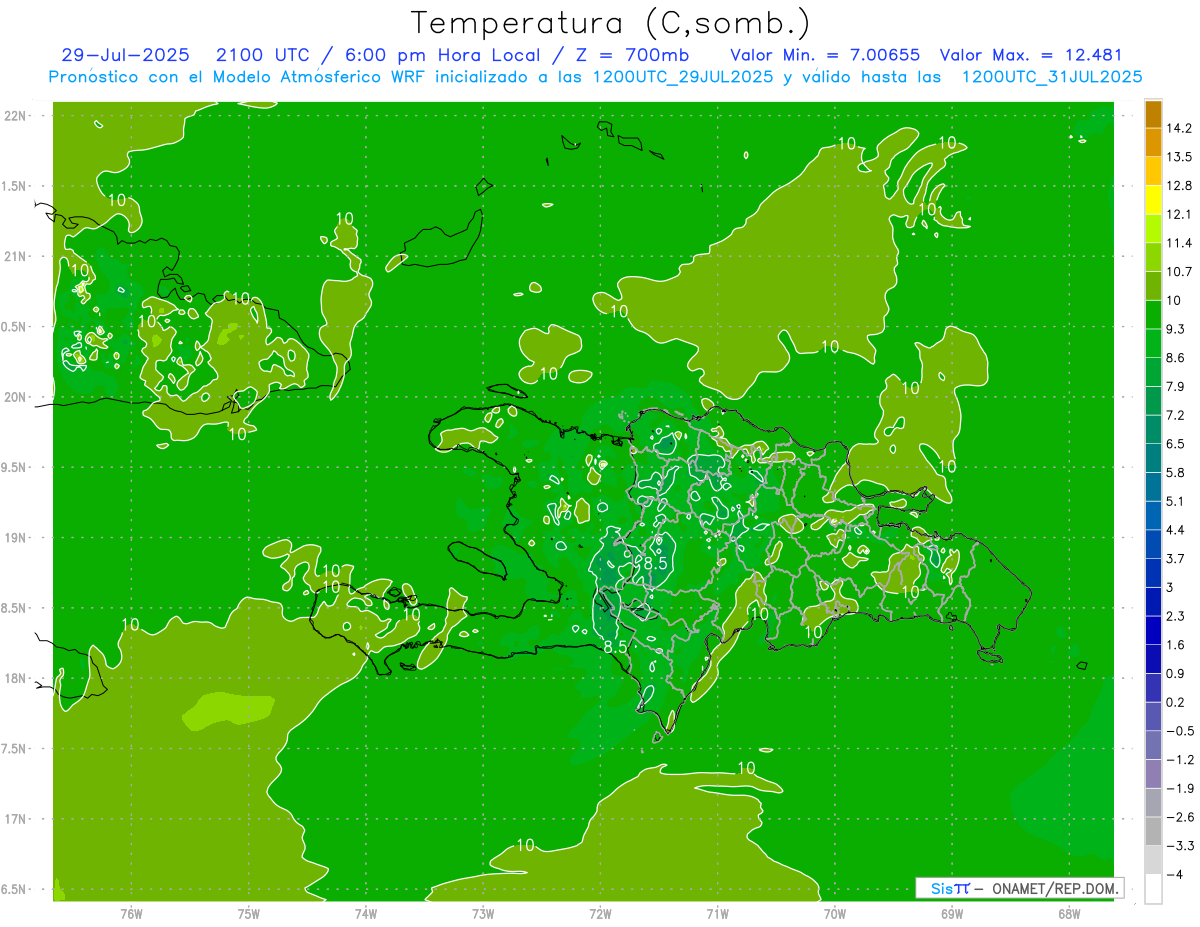Click the -1.9 value on the color scale
This screenshot has width=1200, height=927.
click(1180, 788)
